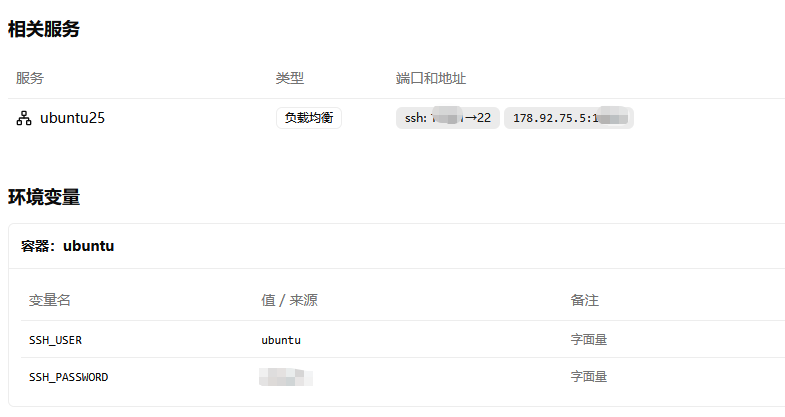Open the ubuntu25 service link
Viewport: 785px width, 417px height.
(x=72, y=118)
